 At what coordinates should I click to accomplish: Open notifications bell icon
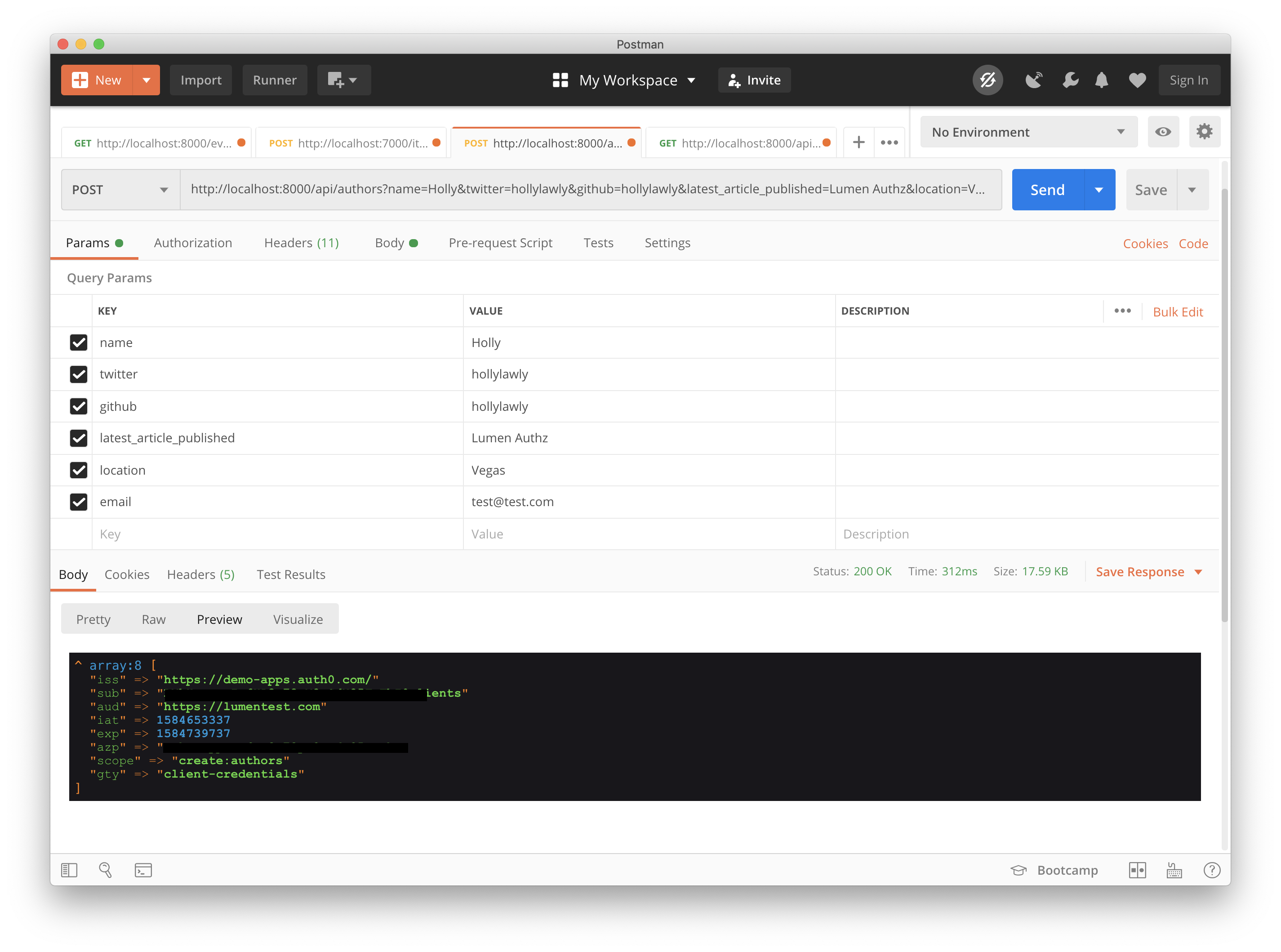click(x=1101, y=80)
